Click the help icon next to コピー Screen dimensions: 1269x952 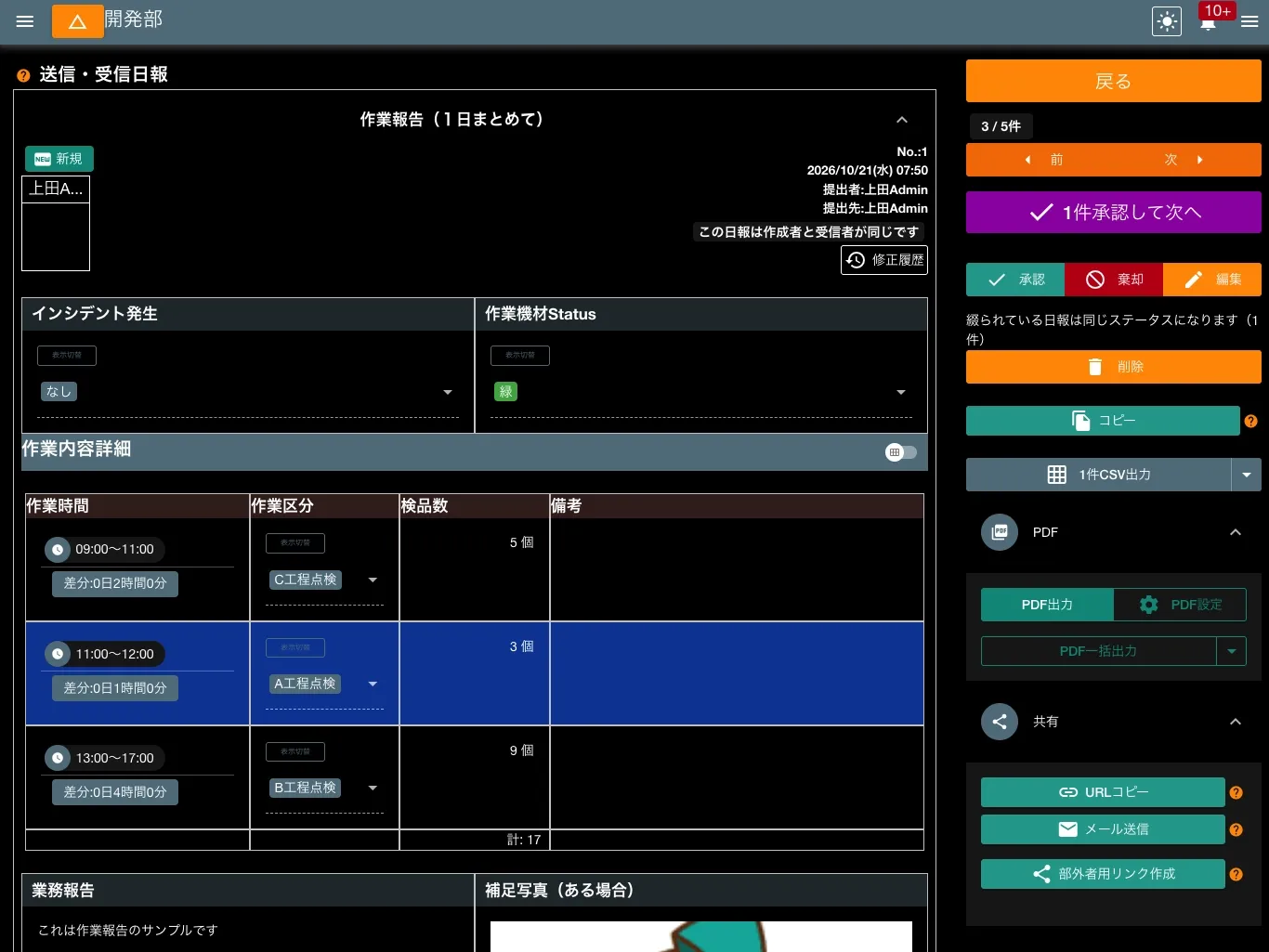coord(1251,421)
